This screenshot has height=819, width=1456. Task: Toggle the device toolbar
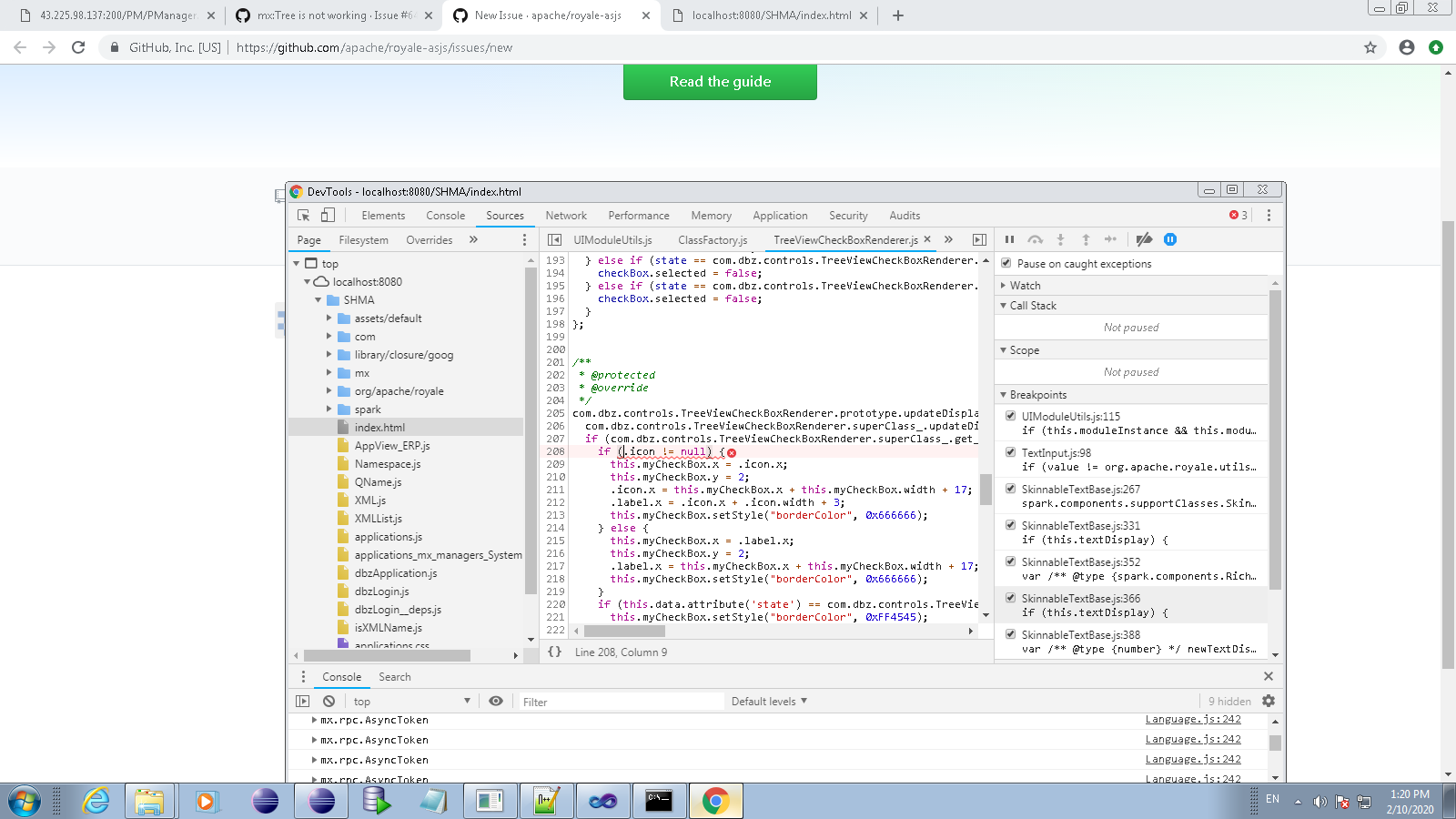pos(327,215)
